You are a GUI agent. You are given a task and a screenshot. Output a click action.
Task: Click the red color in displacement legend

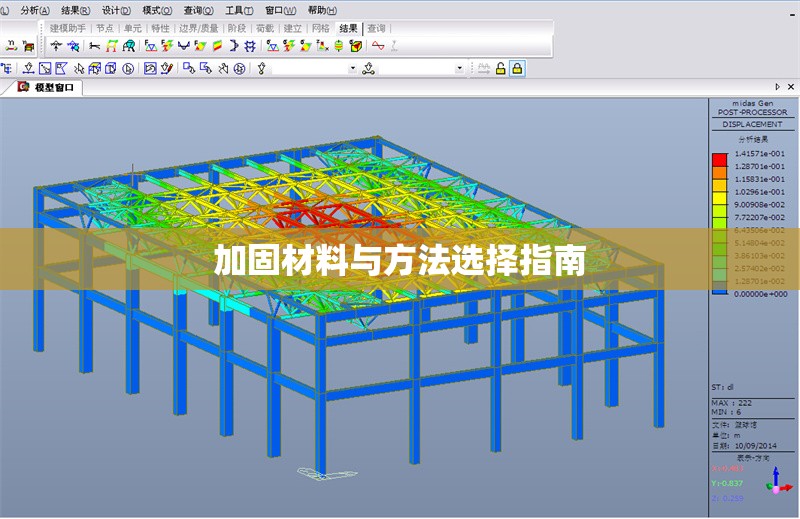(719, 158)
